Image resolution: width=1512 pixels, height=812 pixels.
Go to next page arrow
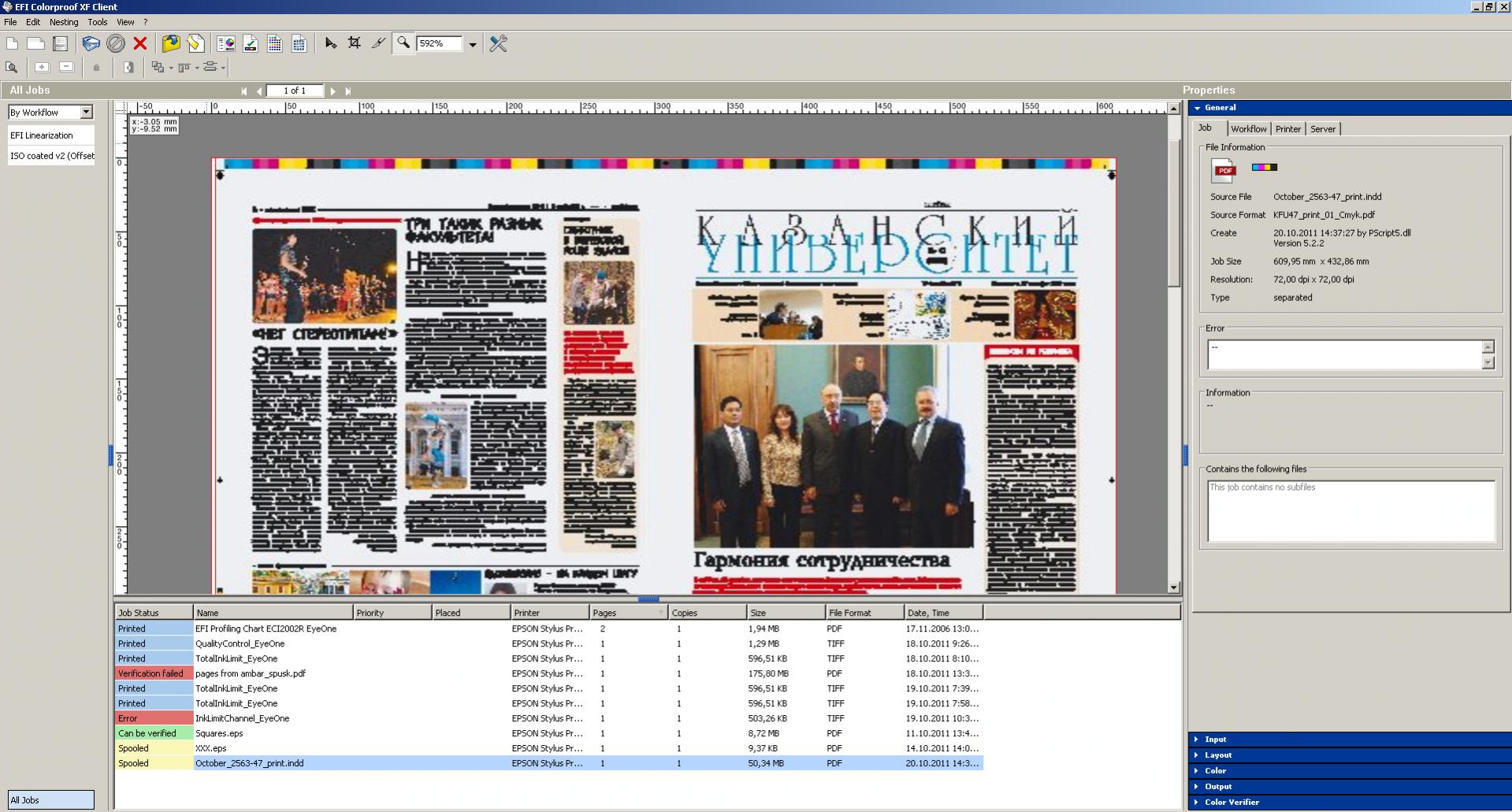(332, 91)
